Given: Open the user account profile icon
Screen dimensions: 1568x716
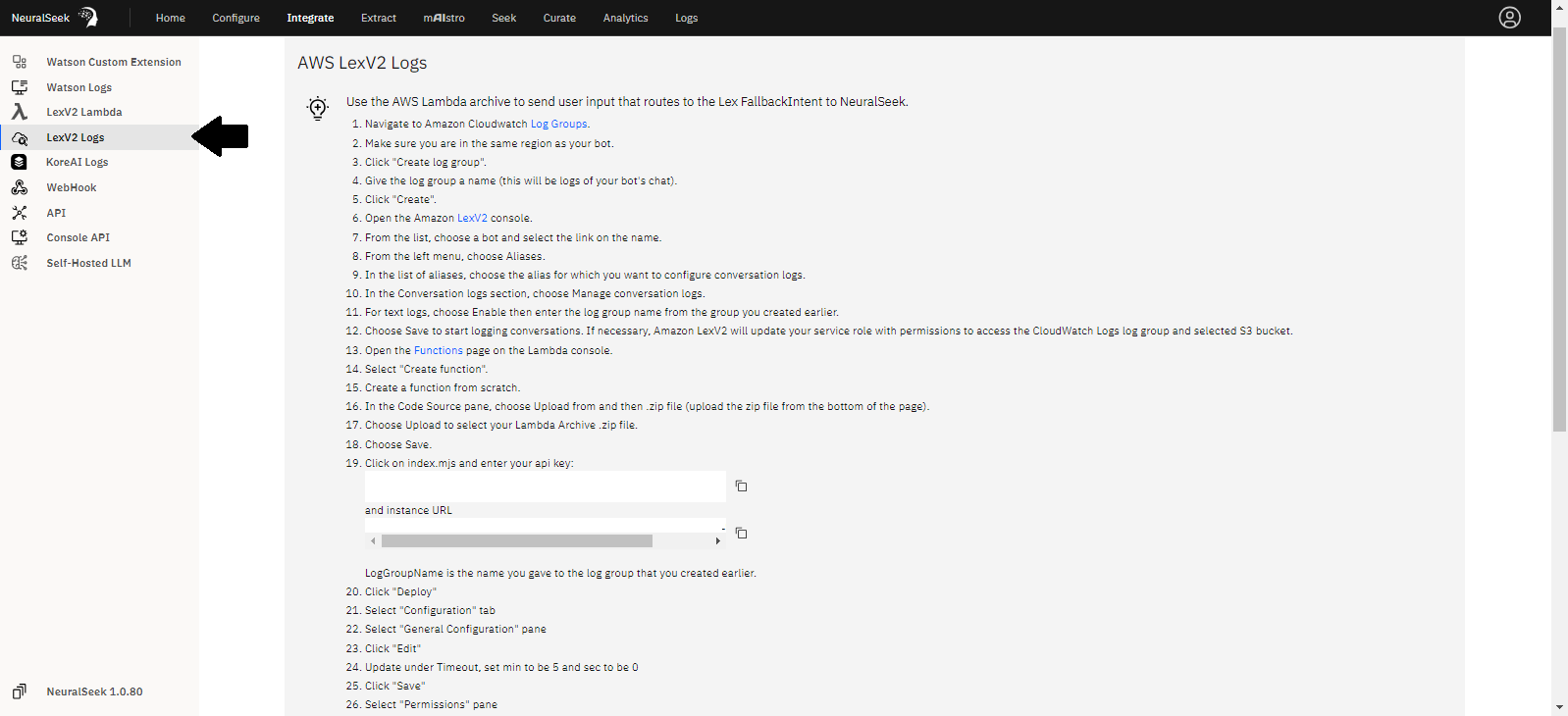Looking at the screenshot, I should coord(1509,18).
